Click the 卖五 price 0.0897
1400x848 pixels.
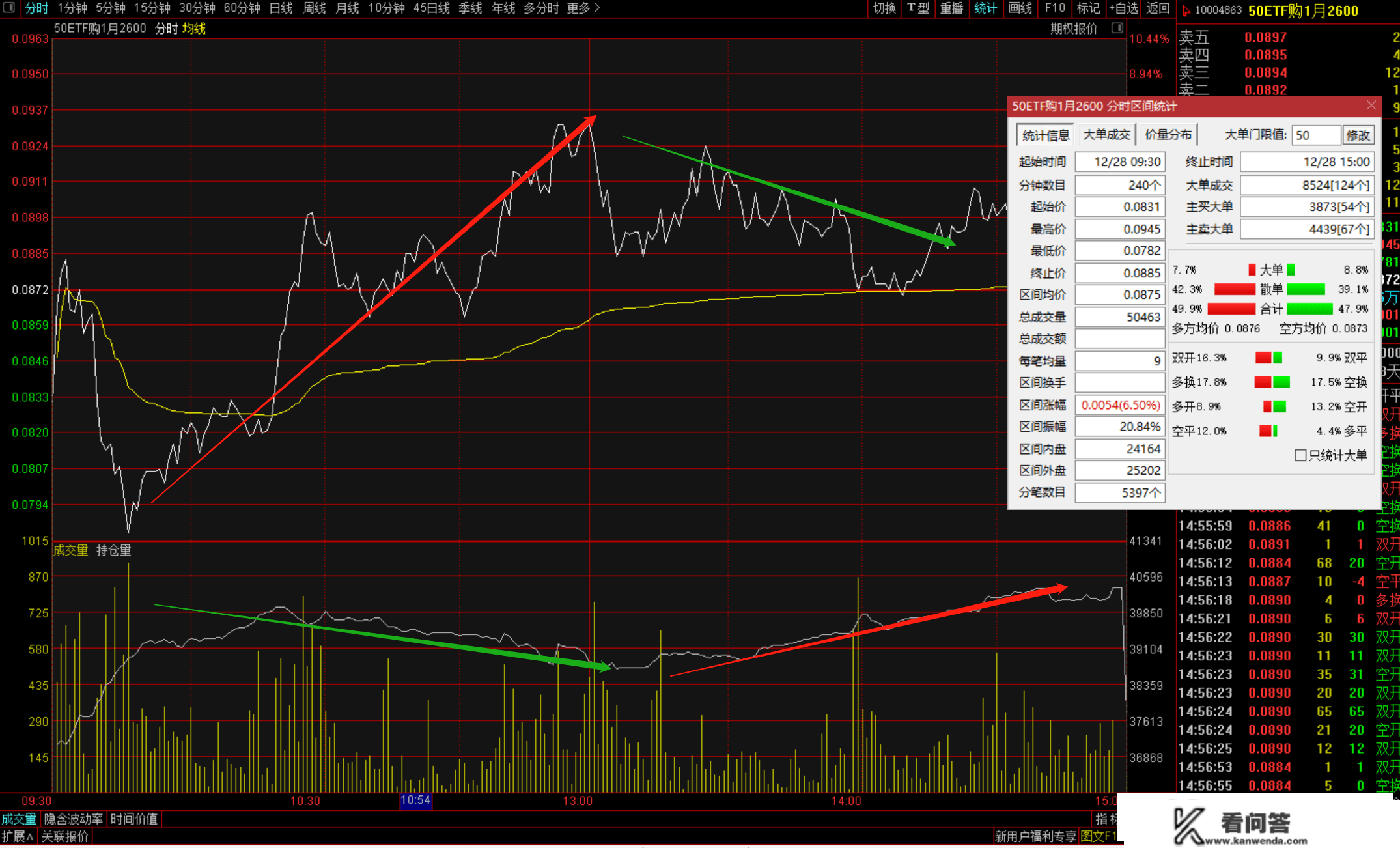[x=1265, y=37]
